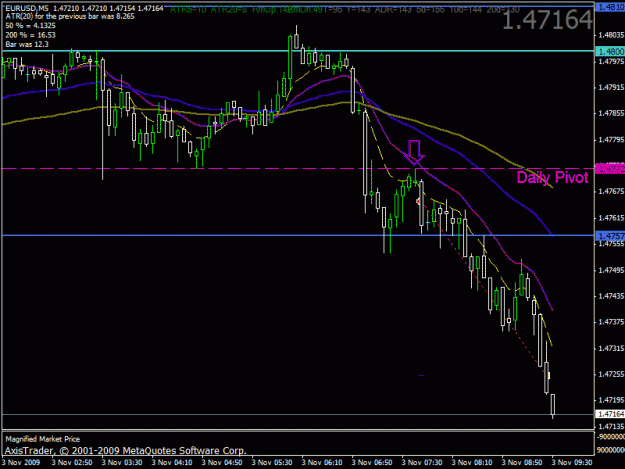The width and height of the screenshot is (625, 469).
Task: Click price level 1.47135 on the axis
Action: coord(611,427)
